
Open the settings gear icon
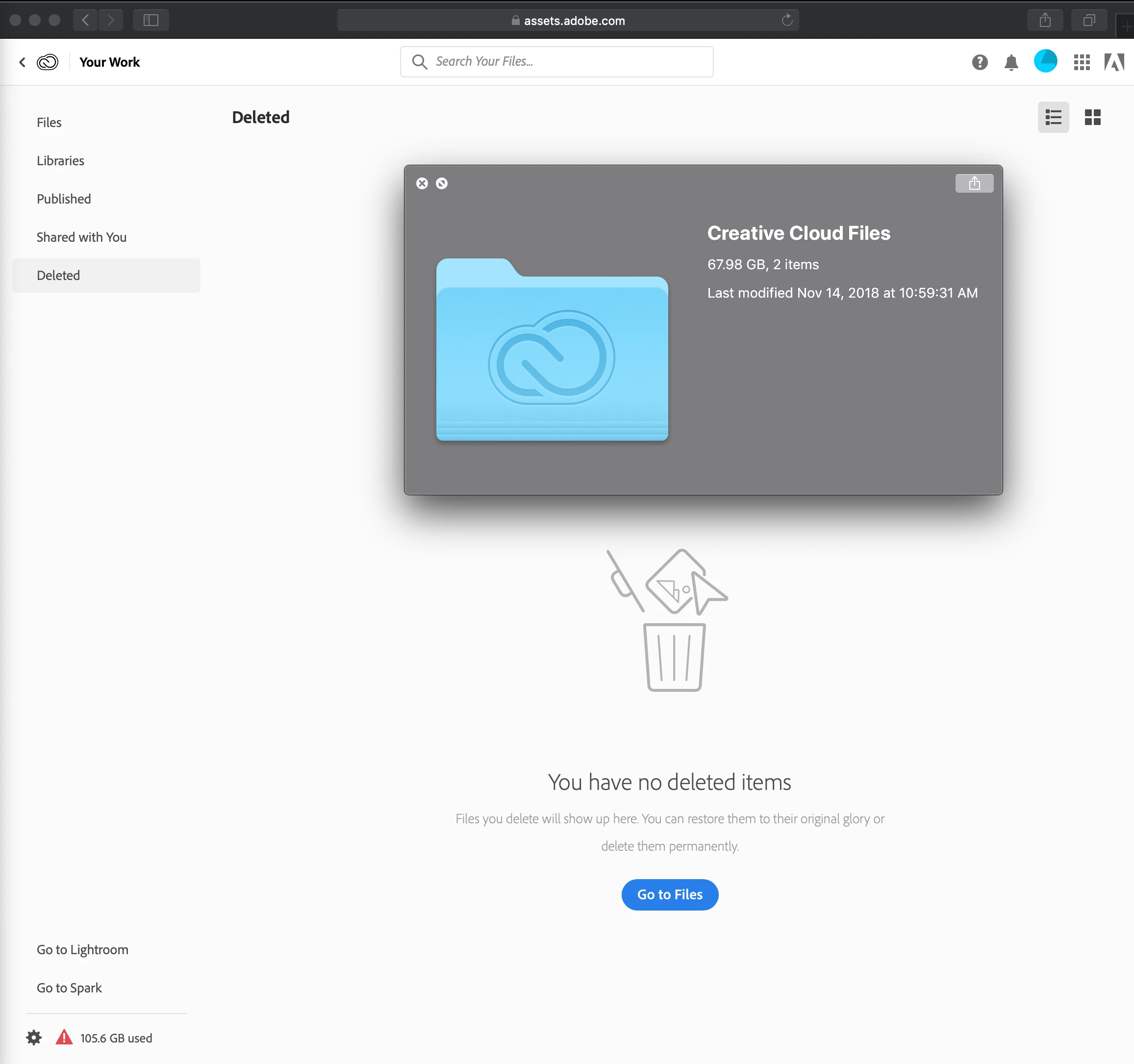coord(34,1037)
